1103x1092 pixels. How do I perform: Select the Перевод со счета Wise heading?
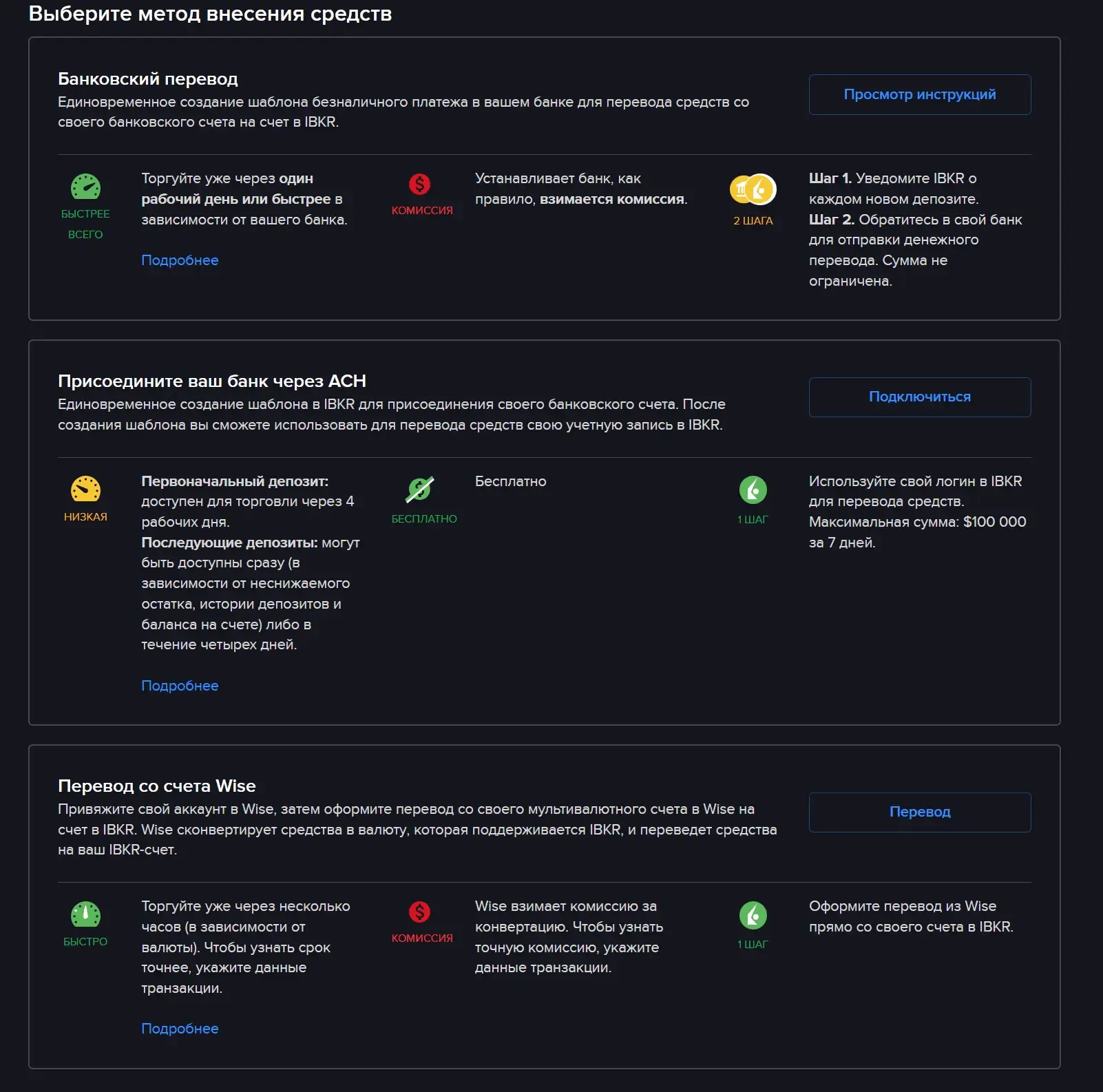tap(157, 786)
